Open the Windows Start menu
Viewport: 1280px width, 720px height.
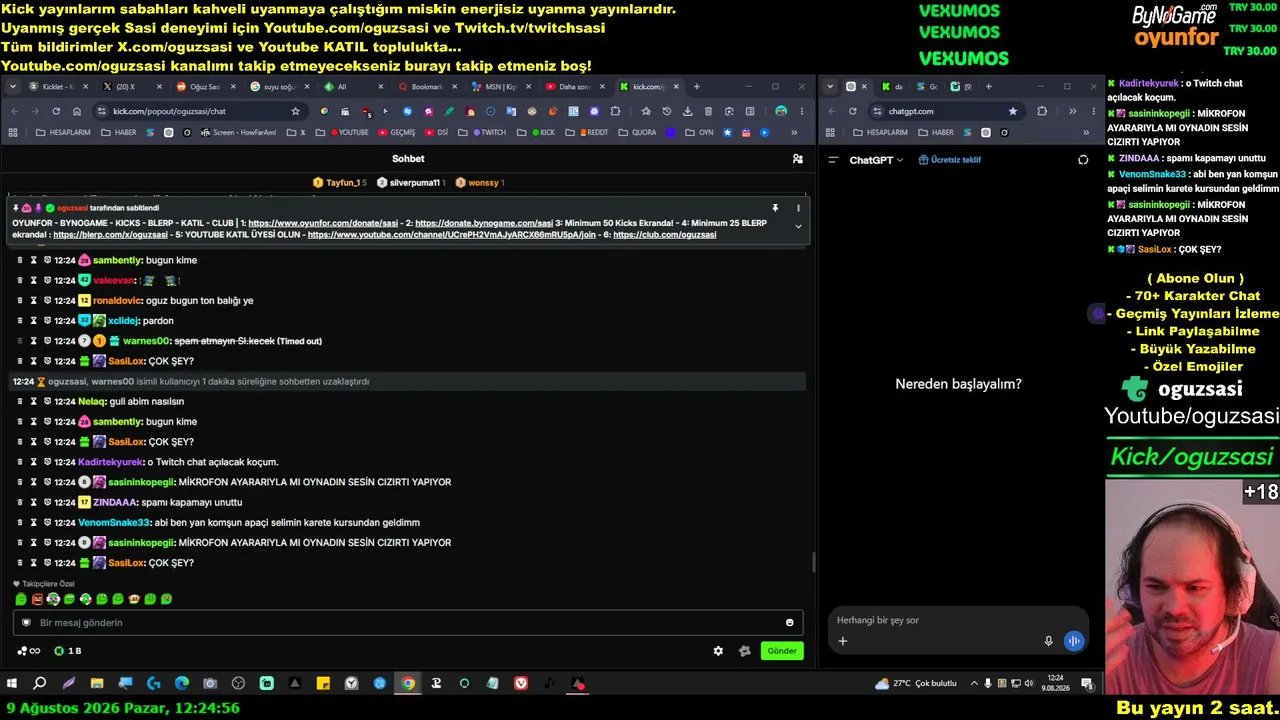12,684
